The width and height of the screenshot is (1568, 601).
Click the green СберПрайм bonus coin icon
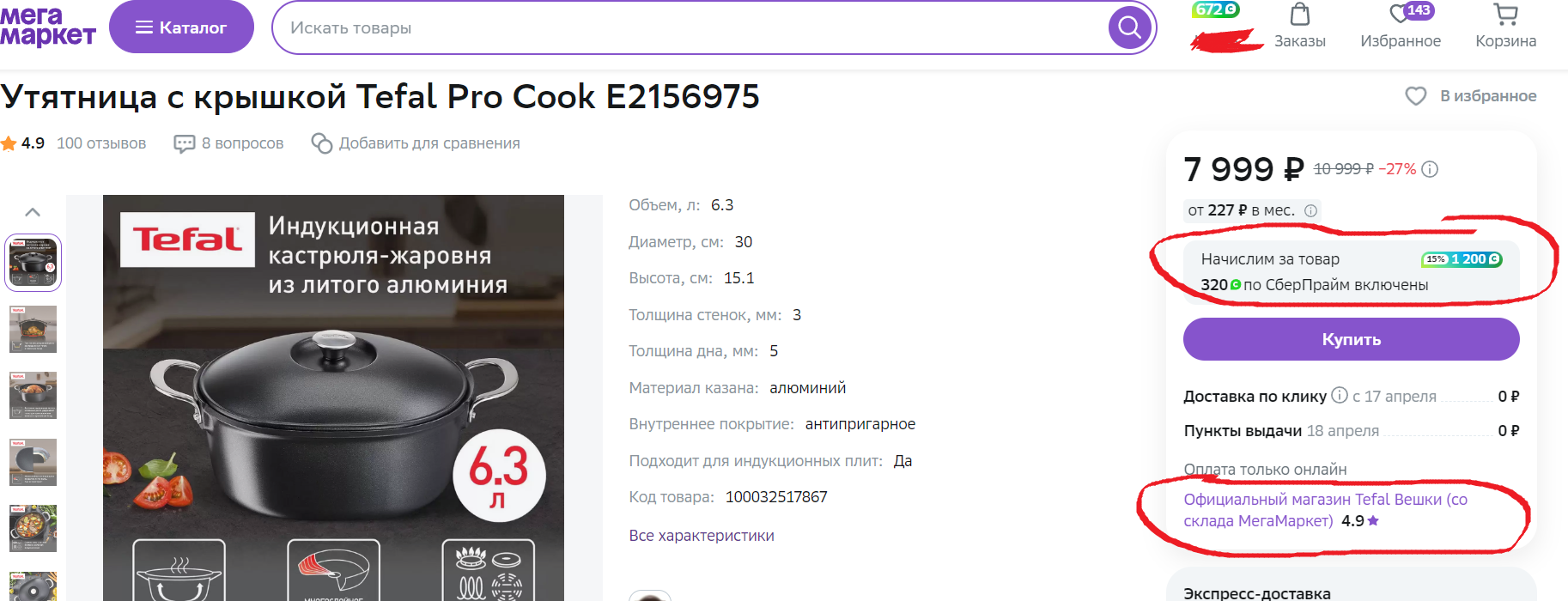point(1236,285)
